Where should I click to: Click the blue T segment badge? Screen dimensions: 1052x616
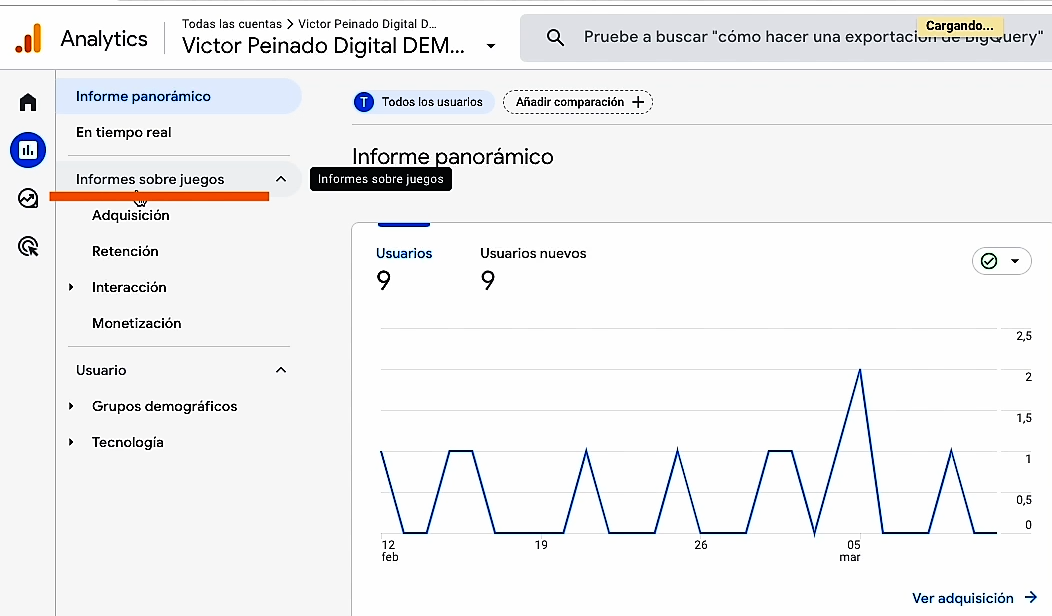[364, 102]
